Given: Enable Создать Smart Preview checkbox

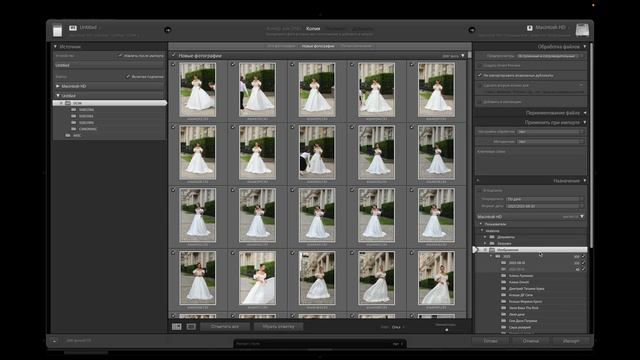Looking at the screenshot, I should point(480,65).
